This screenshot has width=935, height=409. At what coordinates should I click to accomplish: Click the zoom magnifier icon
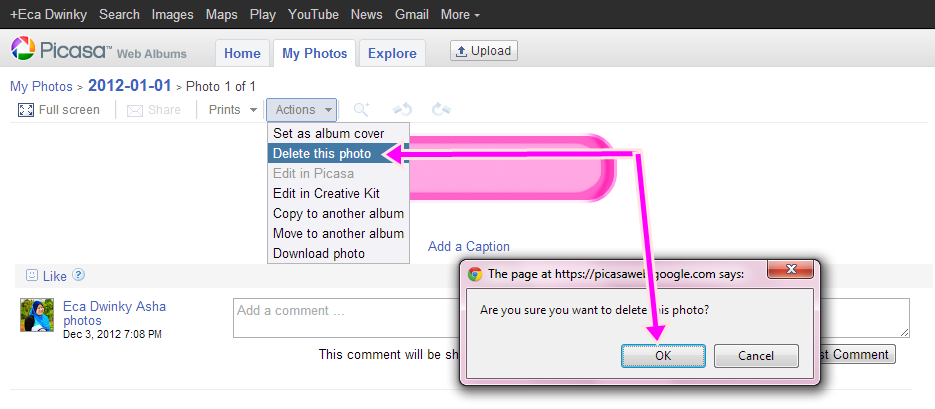coord(361,109)
